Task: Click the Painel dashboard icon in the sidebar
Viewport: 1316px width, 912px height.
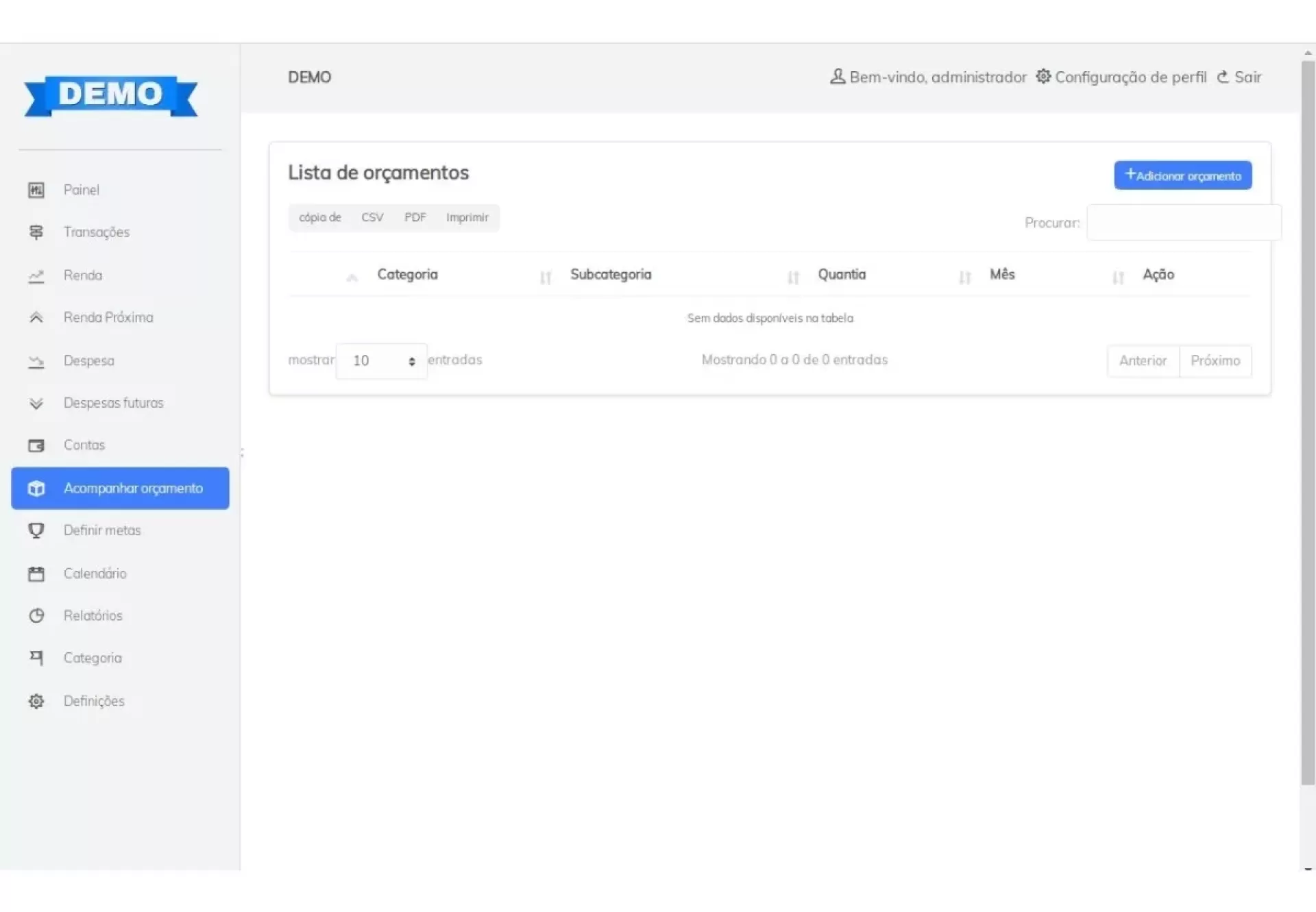Action: click(x=36, y=190)
